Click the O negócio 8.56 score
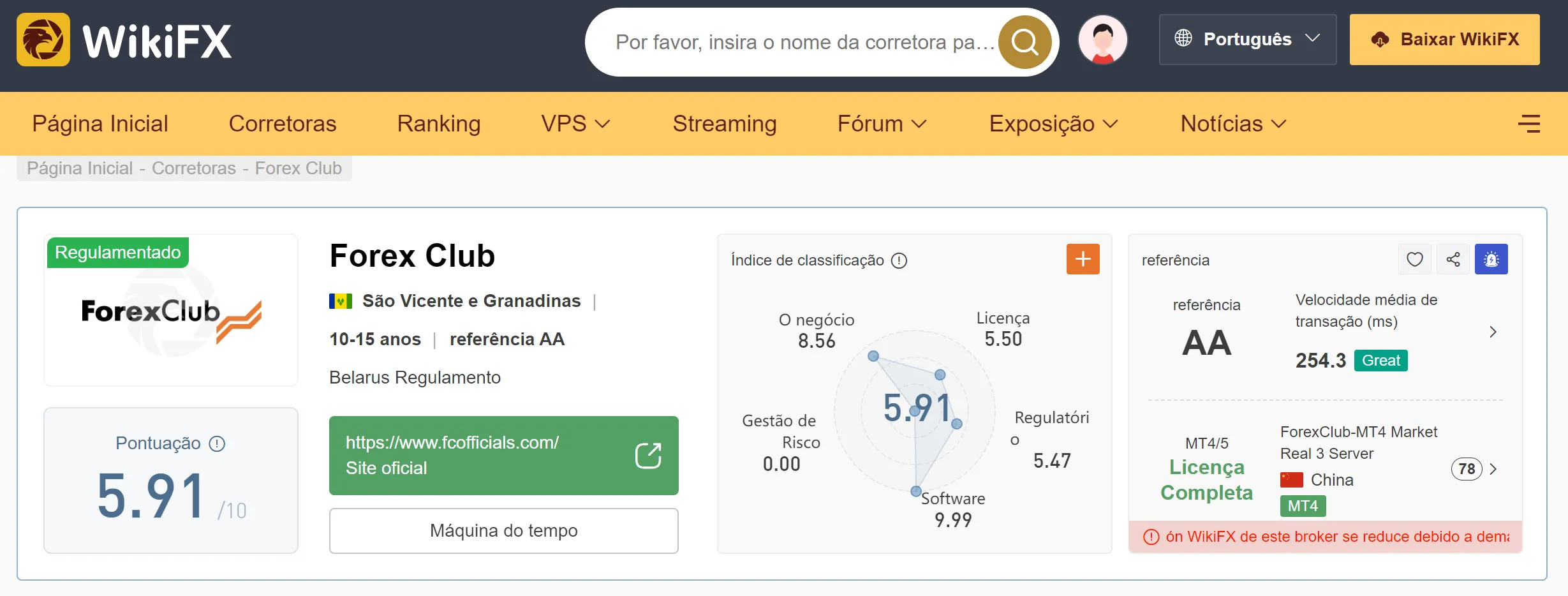Screen dimensions: 1568x596 pyautogui.click(x=817, y=331)
